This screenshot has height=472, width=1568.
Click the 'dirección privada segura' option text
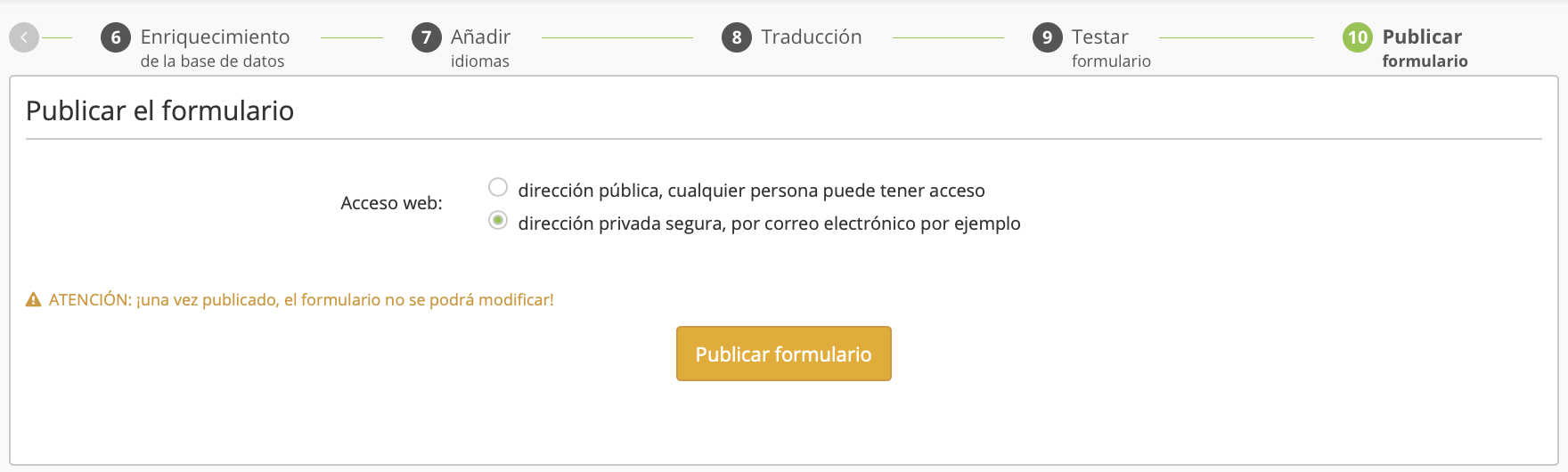click(769, 224)
